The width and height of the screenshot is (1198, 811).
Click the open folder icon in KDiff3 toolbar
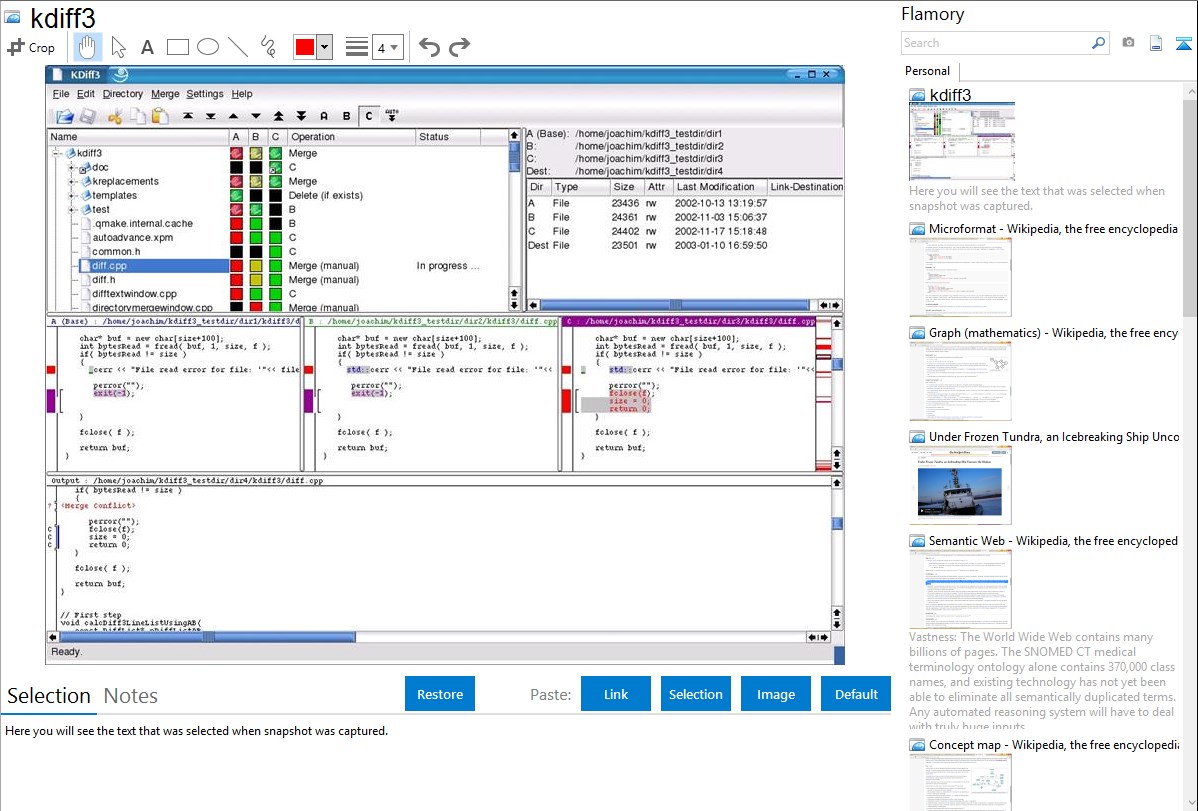64,116
